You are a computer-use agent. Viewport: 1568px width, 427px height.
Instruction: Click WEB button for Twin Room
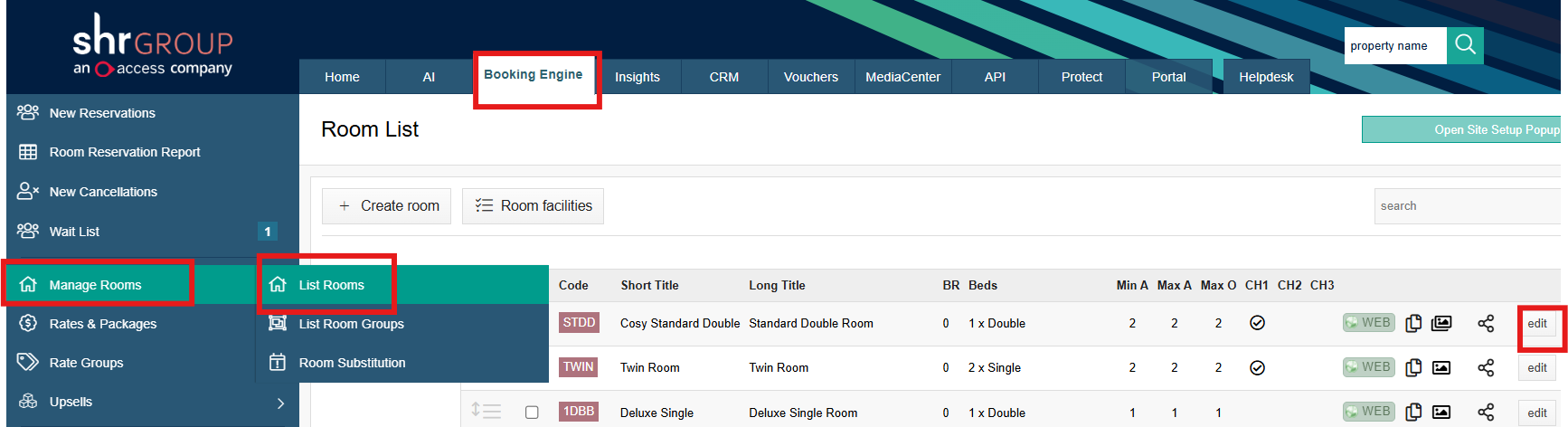[1369, 367]
